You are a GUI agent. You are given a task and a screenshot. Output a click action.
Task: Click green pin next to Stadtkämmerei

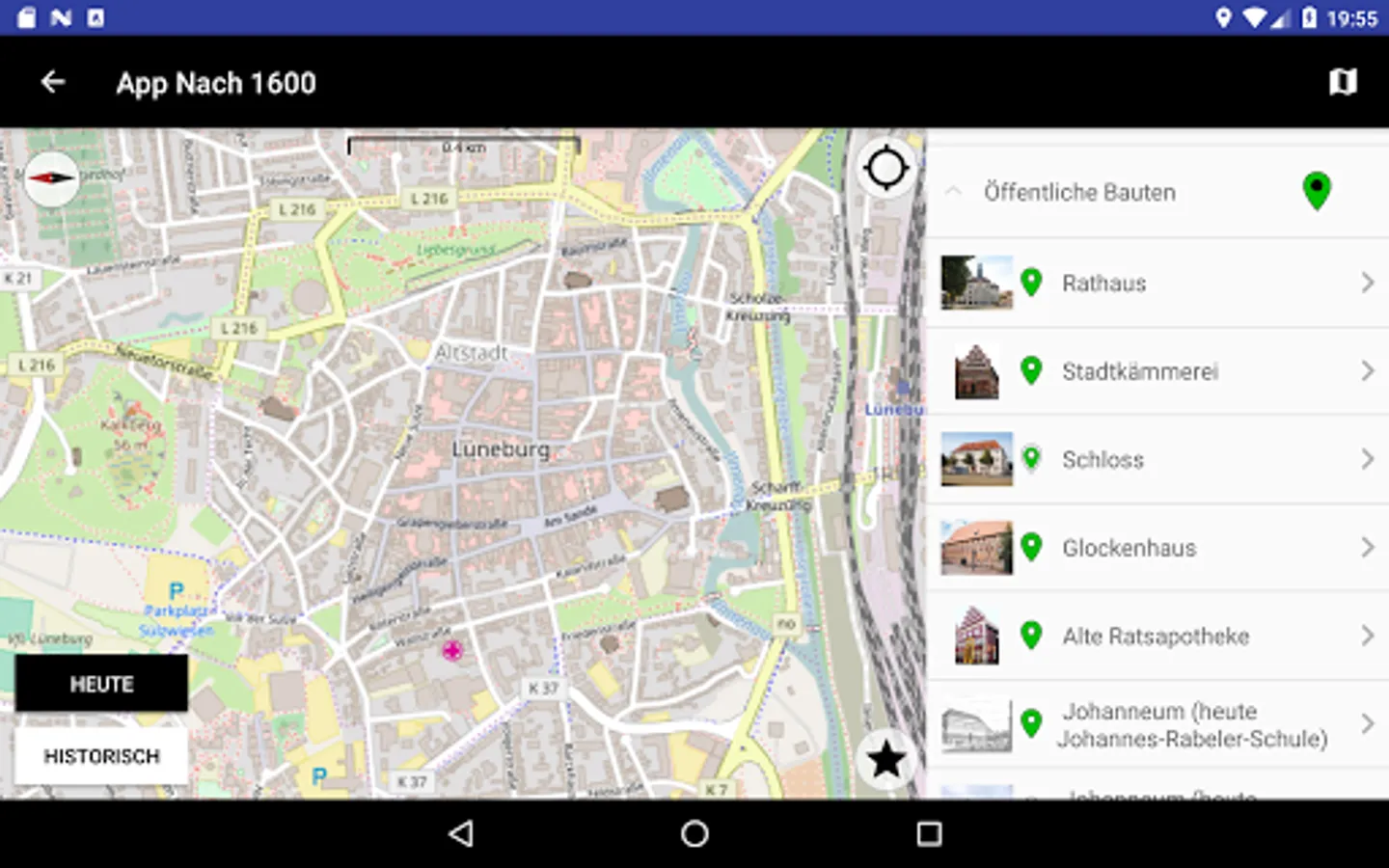(1031, 370)
